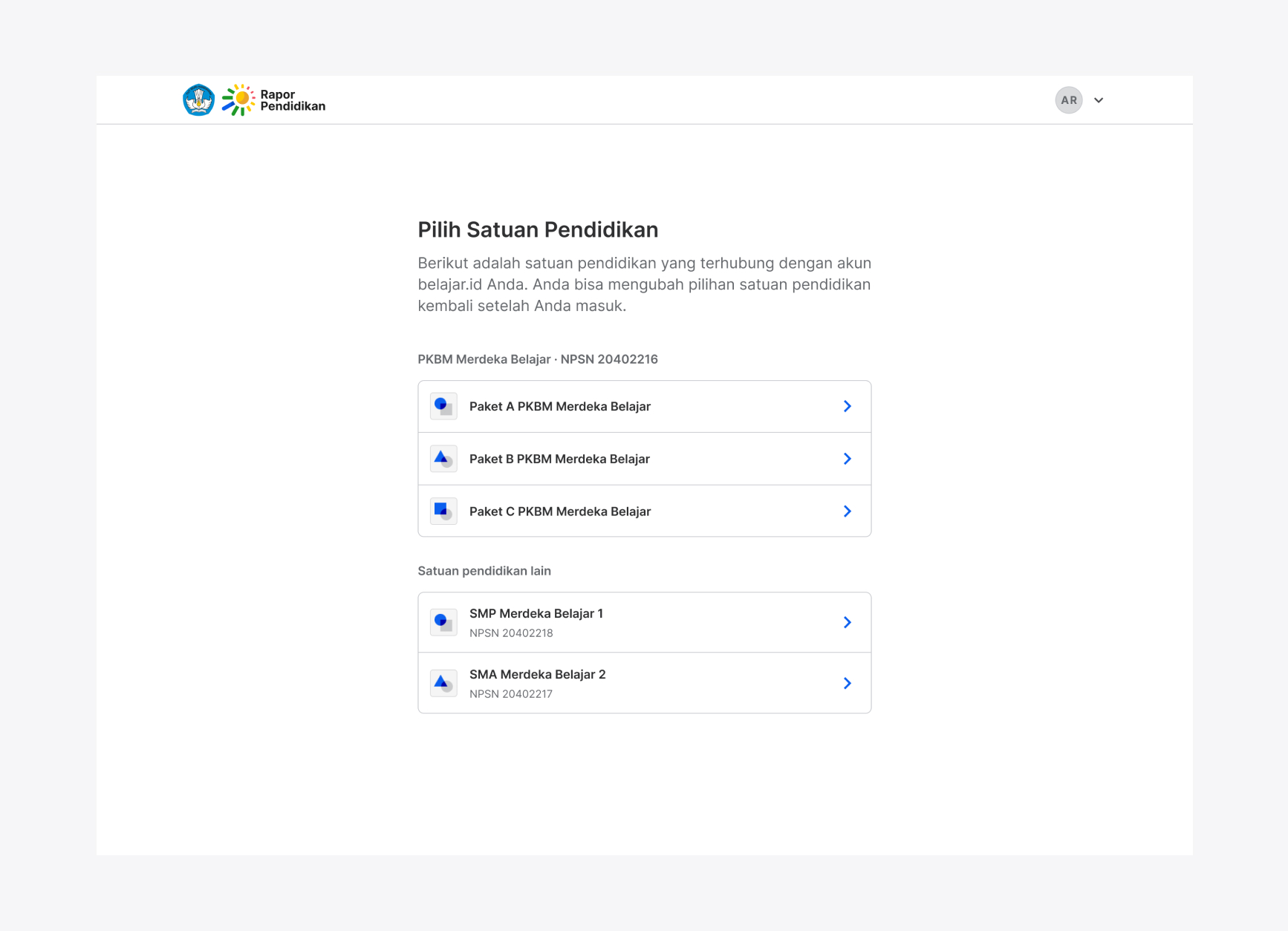Click the chevron for SMA Merdeka Belajar 2
This screenshot has width=1288, height=931.
(847, 683)
